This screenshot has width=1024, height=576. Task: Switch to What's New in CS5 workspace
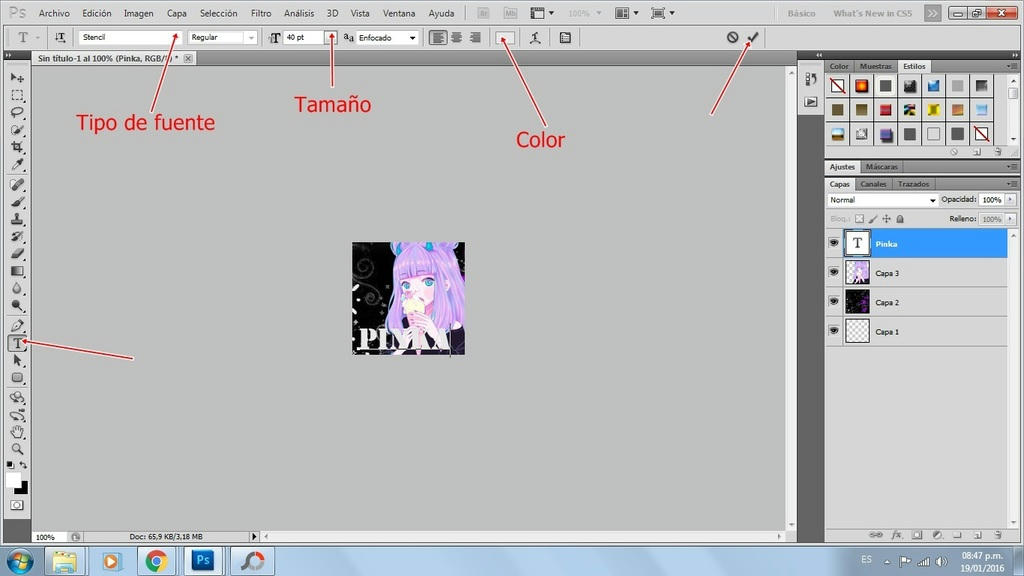point(872,13)
